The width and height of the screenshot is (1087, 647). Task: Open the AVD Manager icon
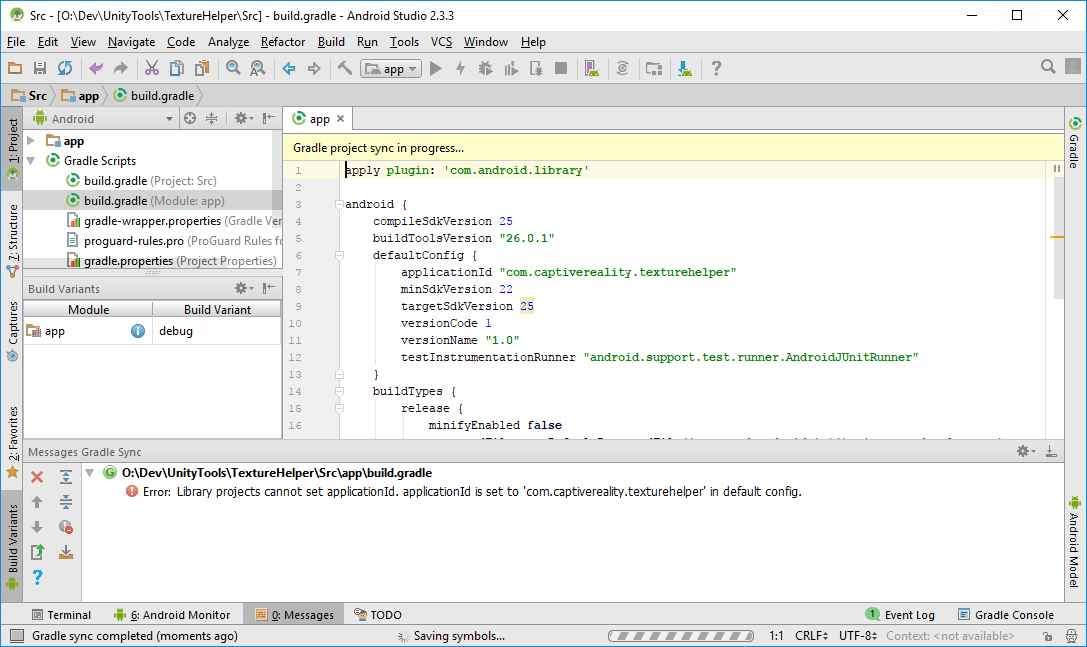pyautogui.click(x=591, y=68)
